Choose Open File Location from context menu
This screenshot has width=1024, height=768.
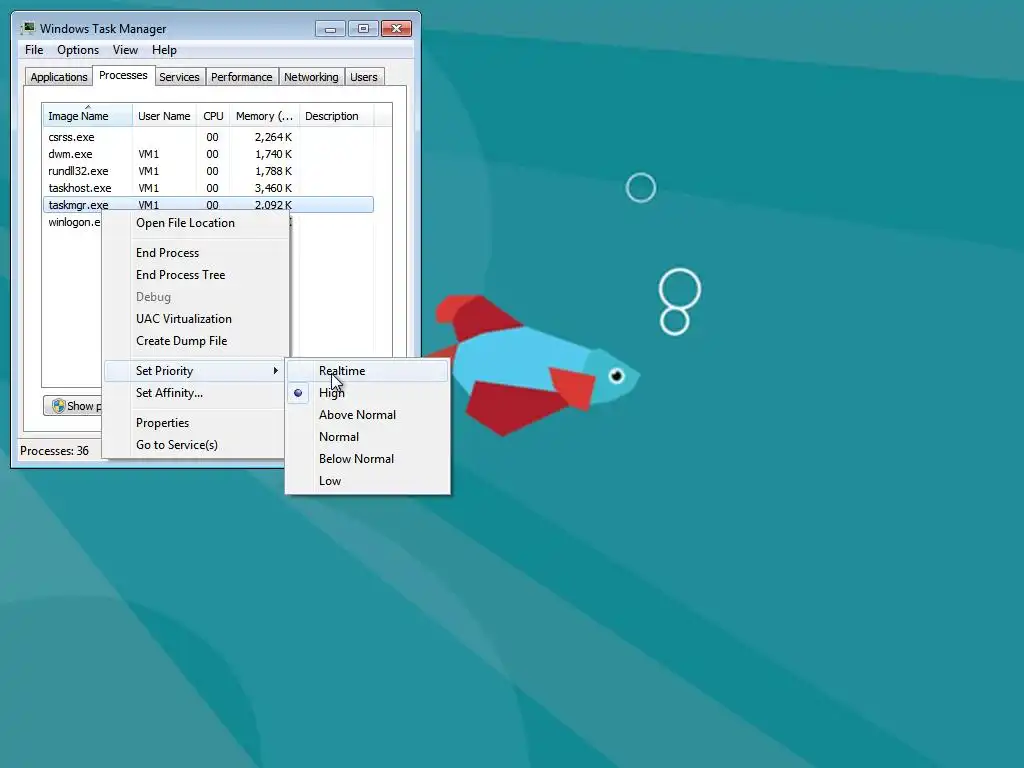(x=195, y=223)
